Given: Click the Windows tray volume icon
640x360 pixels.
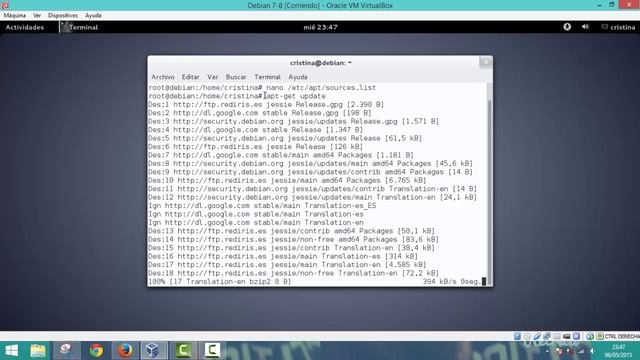Looking at the screenshot, I should click(x=592, y=351).
